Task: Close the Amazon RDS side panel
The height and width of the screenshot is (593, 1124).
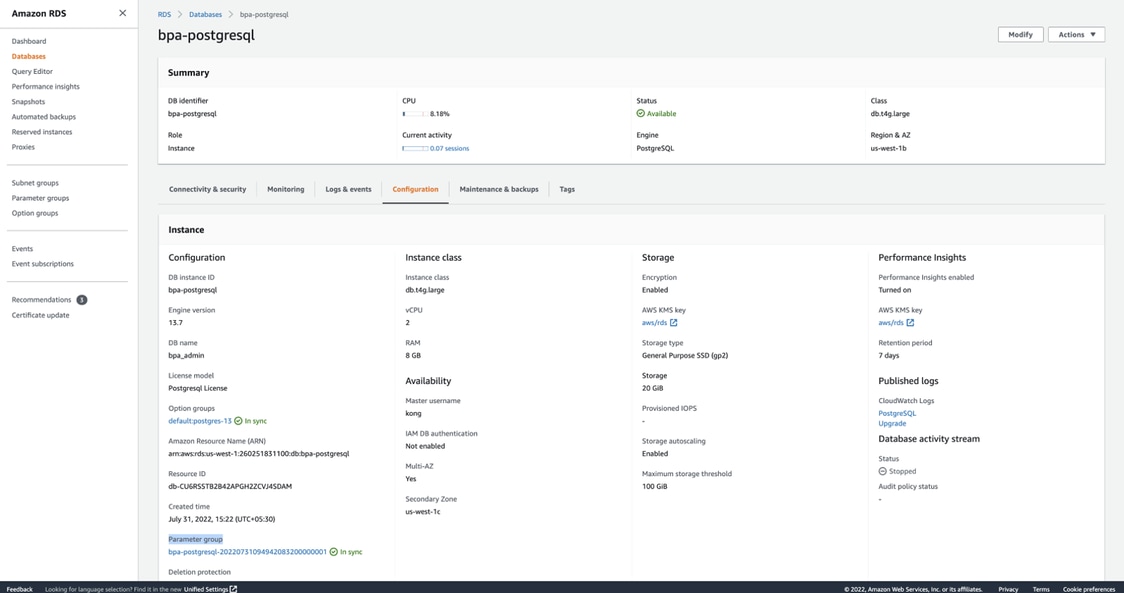Action: [x=123, y=13]
